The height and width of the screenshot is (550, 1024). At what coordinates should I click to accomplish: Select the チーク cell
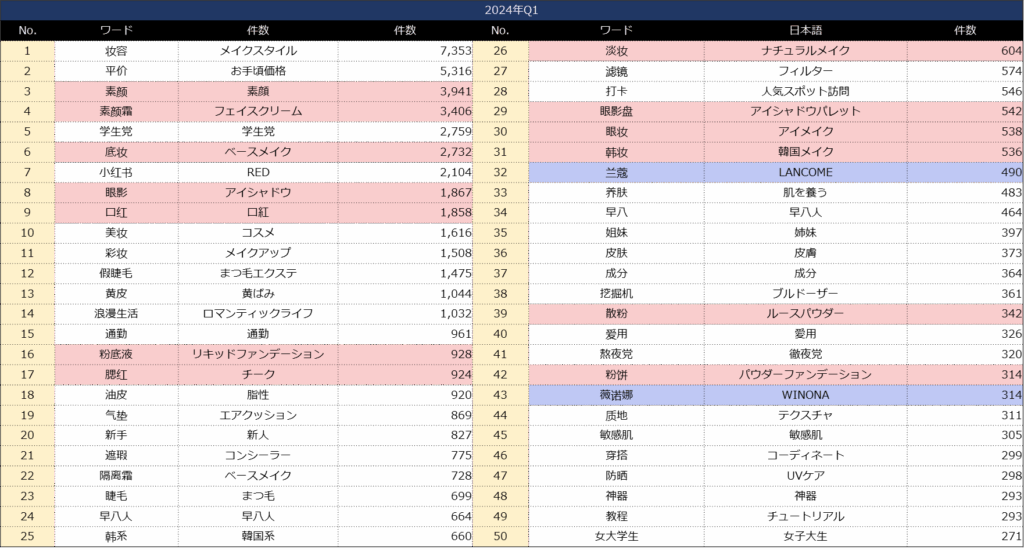pos(257,375)
